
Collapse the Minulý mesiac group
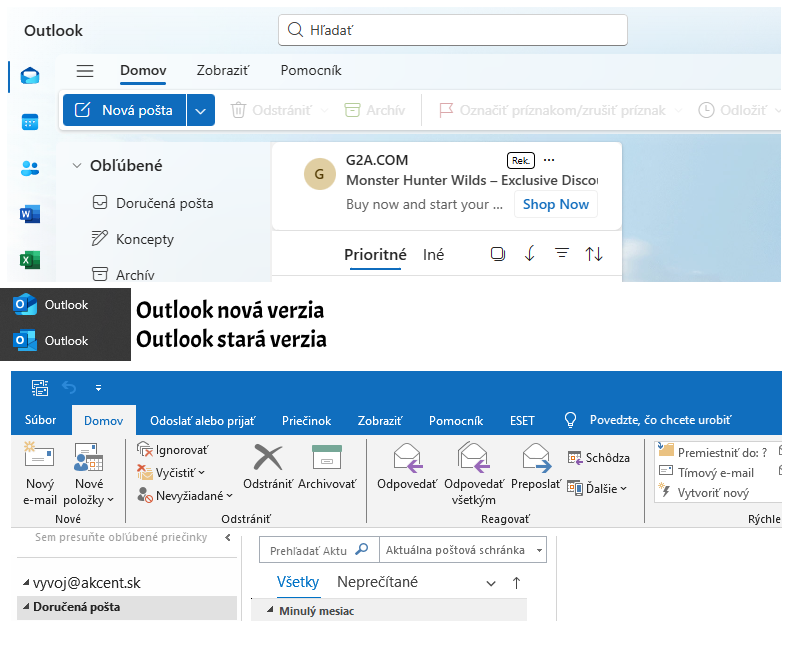coord(270,610)
